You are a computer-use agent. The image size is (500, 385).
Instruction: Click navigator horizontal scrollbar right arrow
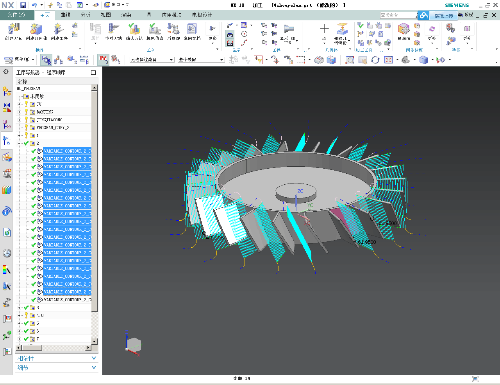(x=88, y=348)
